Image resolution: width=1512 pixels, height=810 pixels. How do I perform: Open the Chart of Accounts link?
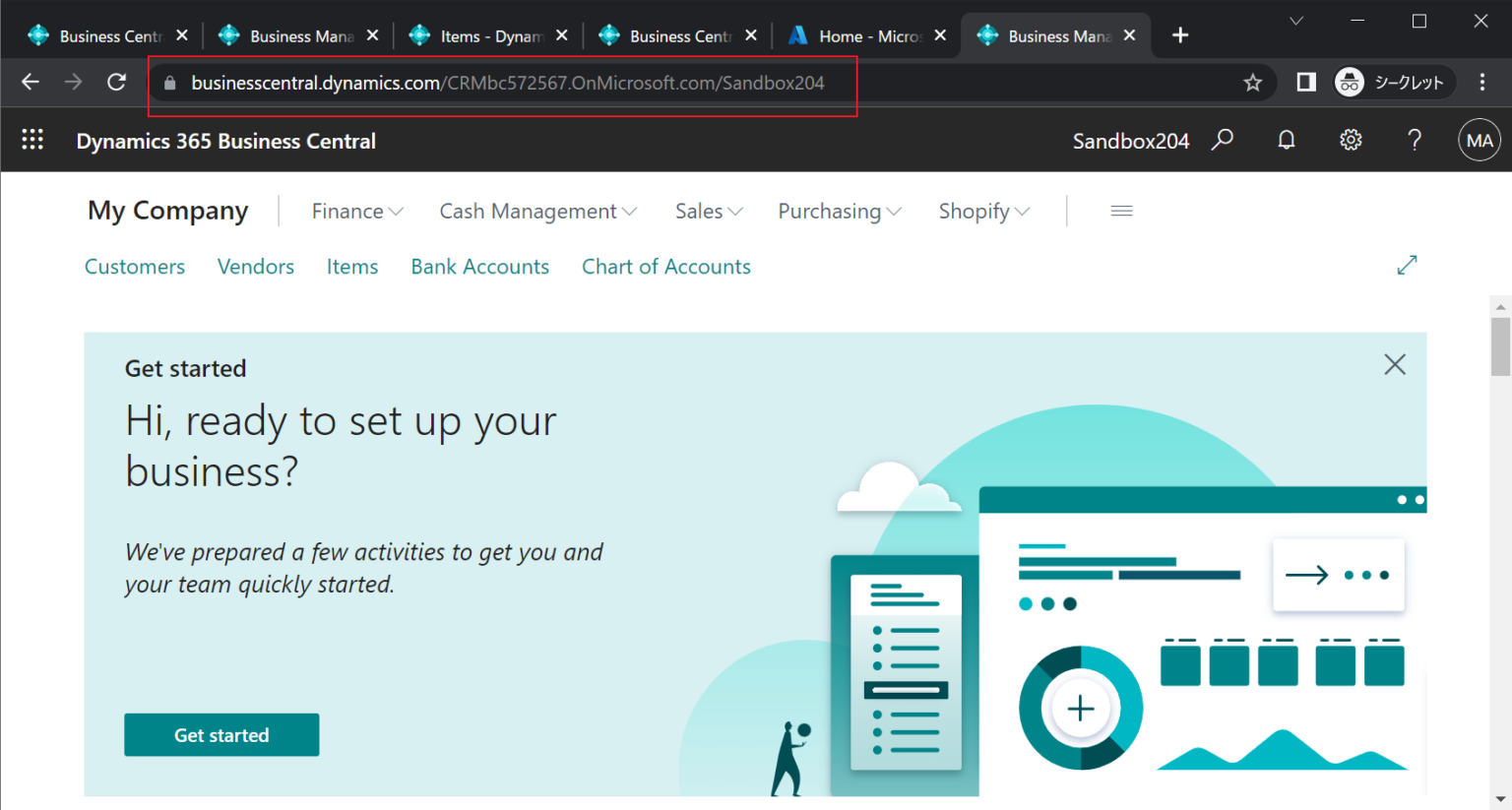tap(665, 266)
